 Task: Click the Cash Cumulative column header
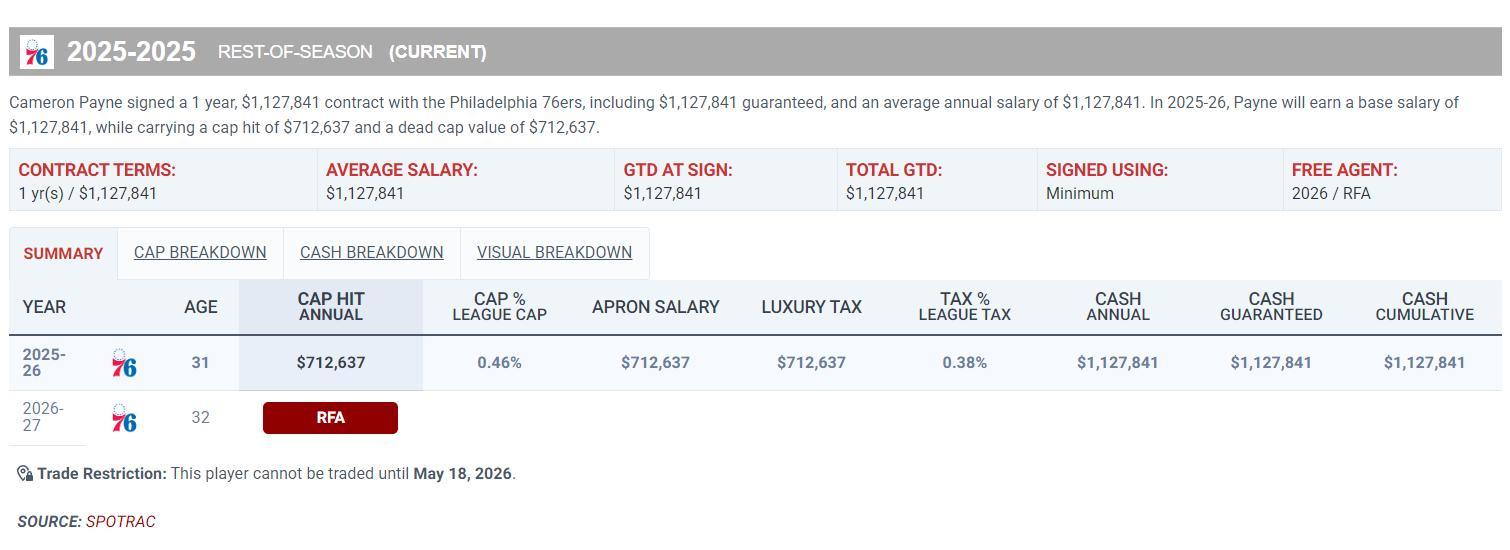click(x=1424, y=307)
